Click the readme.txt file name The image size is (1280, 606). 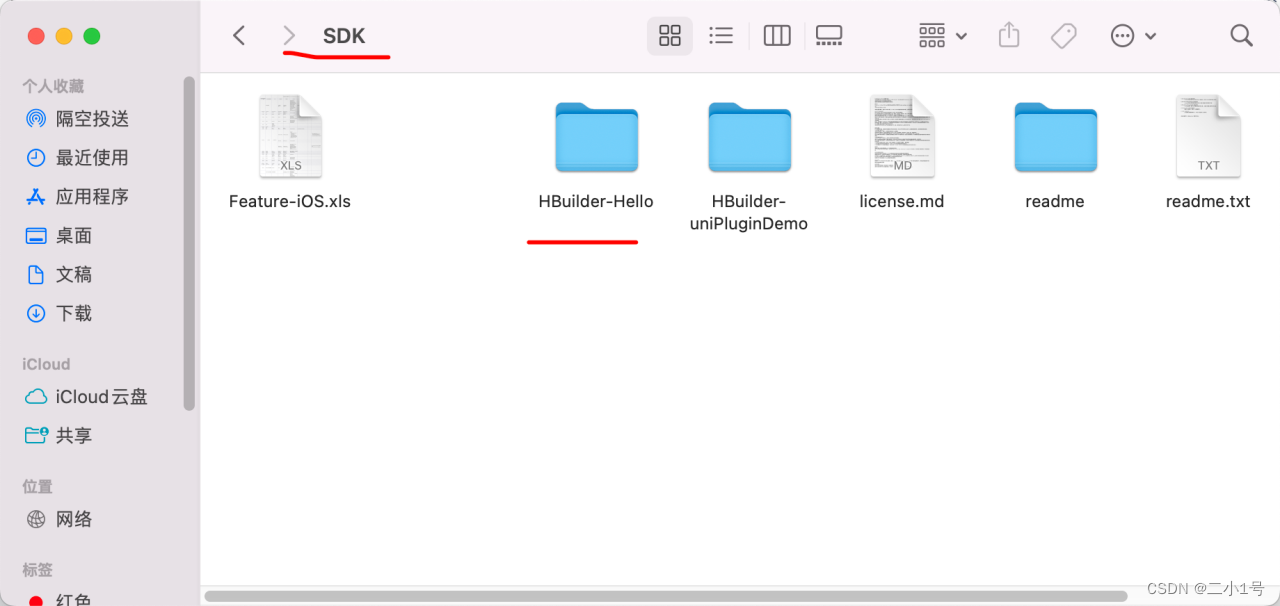(x=1208, y=201)
